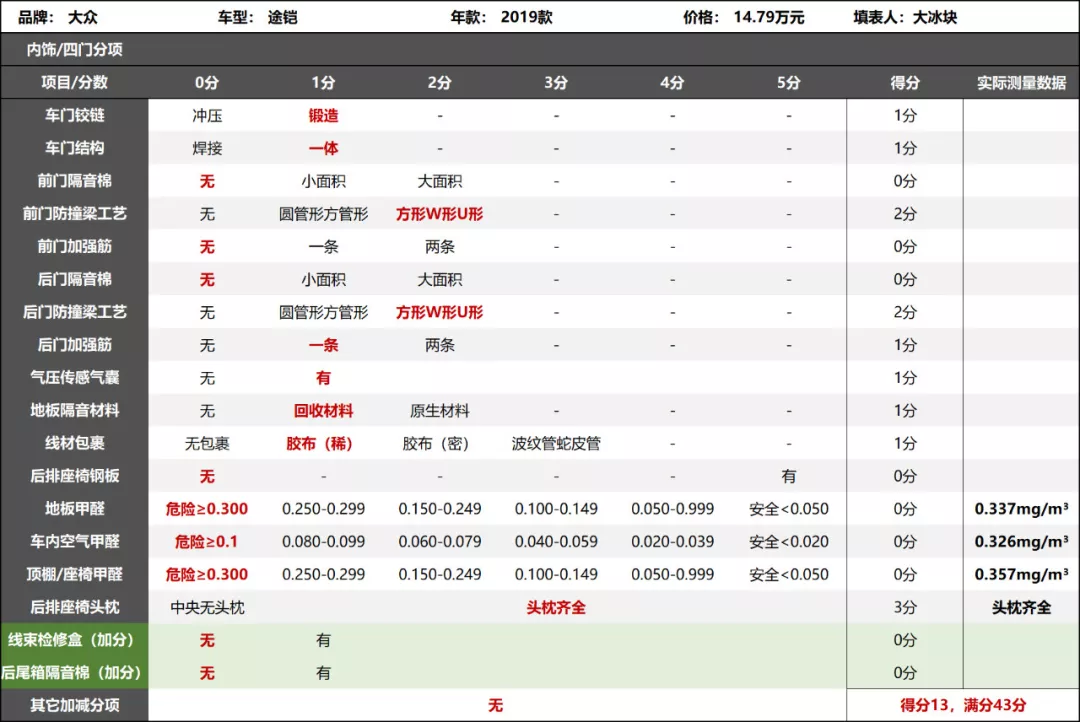Select the red "胶布（稀）" cell
1080x722 pixels.
(323, 443)
